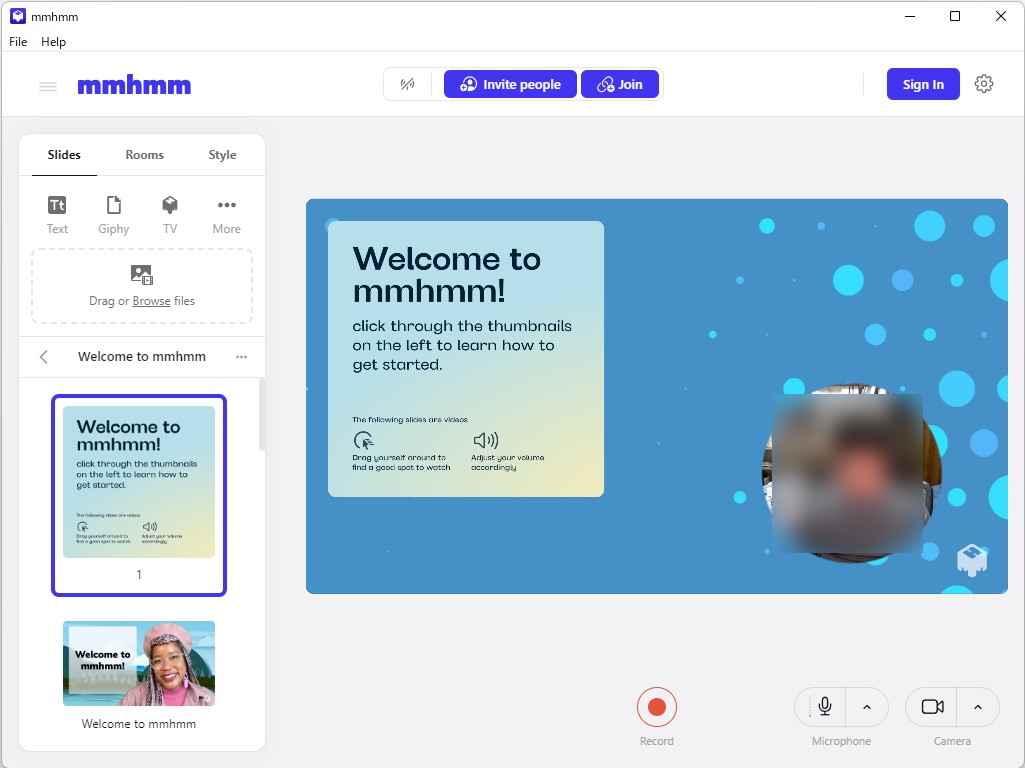1025x768 pixels.
Task: Click the welcome slide card on stage
Action: 466,359
